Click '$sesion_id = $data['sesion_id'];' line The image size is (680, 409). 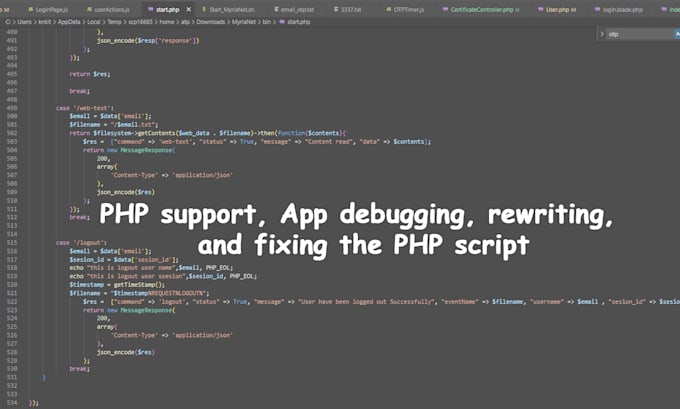pos(124,259)
